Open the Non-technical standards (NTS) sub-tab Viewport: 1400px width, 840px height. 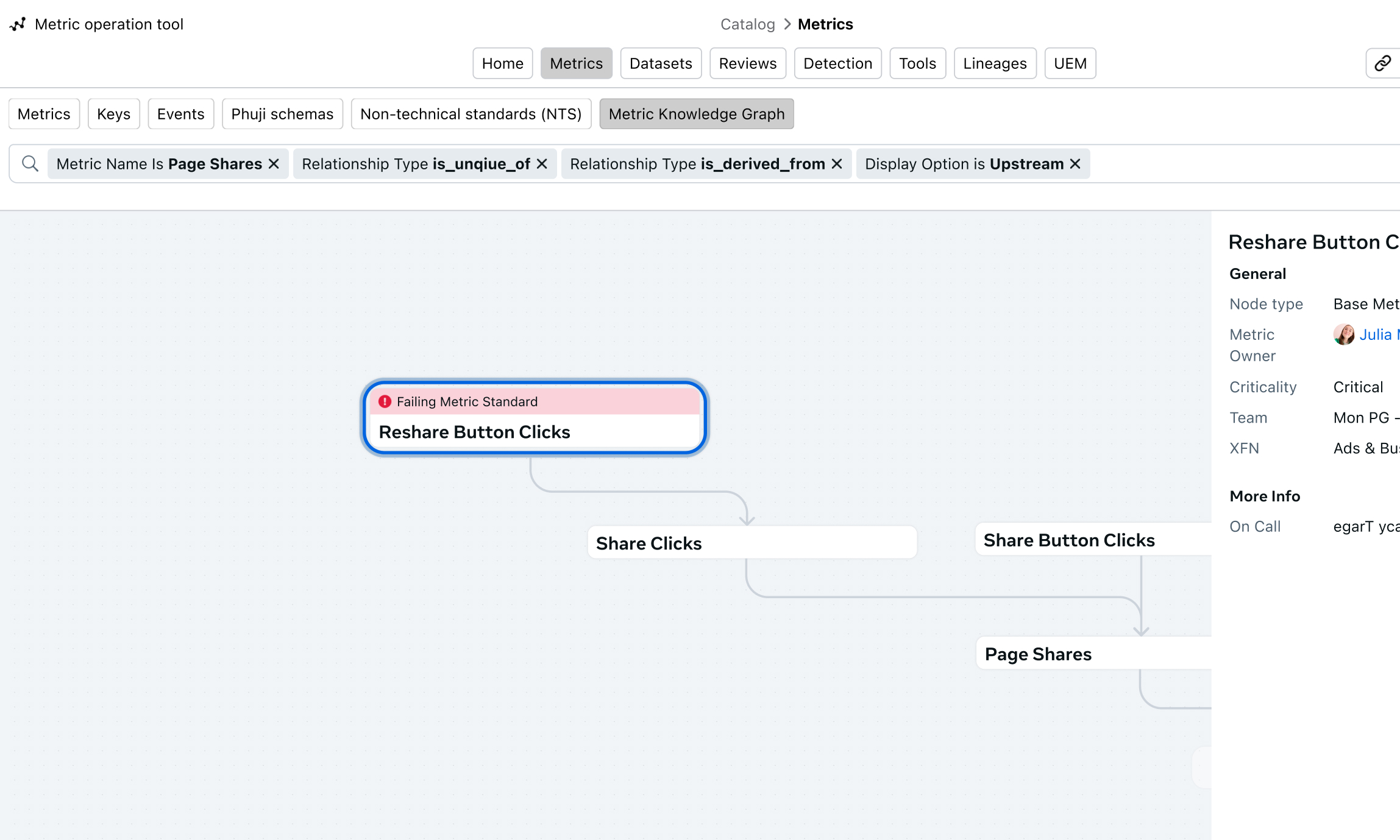pyautogui.click(x=471, y=114)
